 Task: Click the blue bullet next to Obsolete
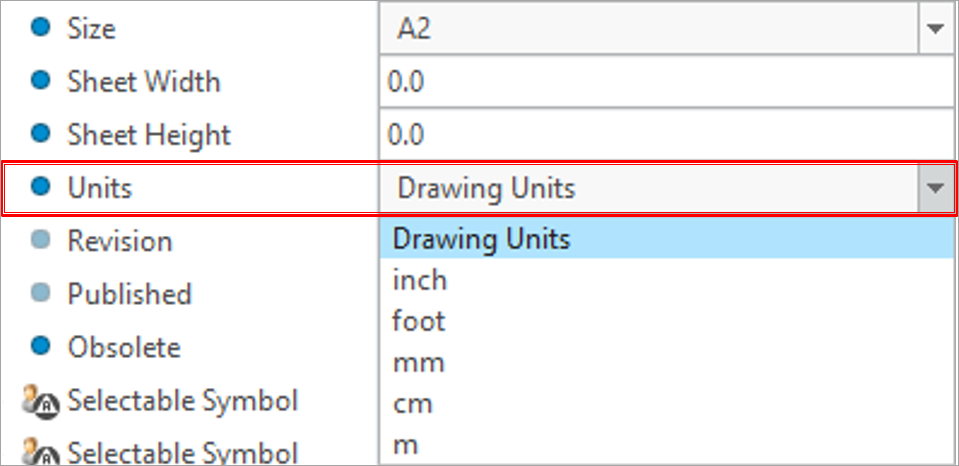(40, 347)
